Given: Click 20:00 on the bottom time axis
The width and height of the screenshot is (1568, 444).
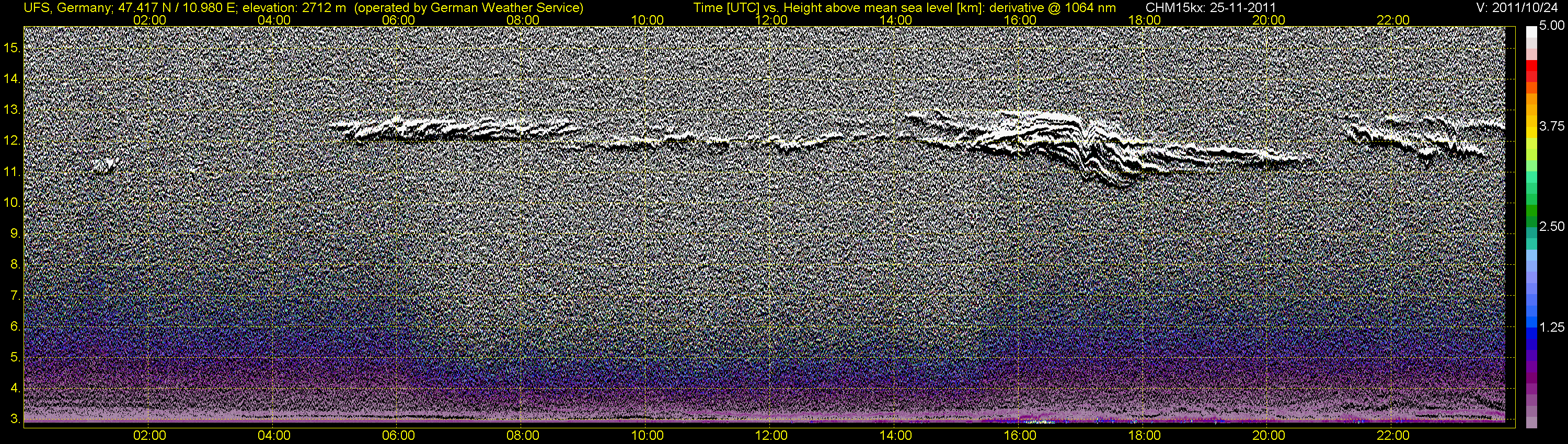Looking at the screenshot, I should (x=1269, y=436).
